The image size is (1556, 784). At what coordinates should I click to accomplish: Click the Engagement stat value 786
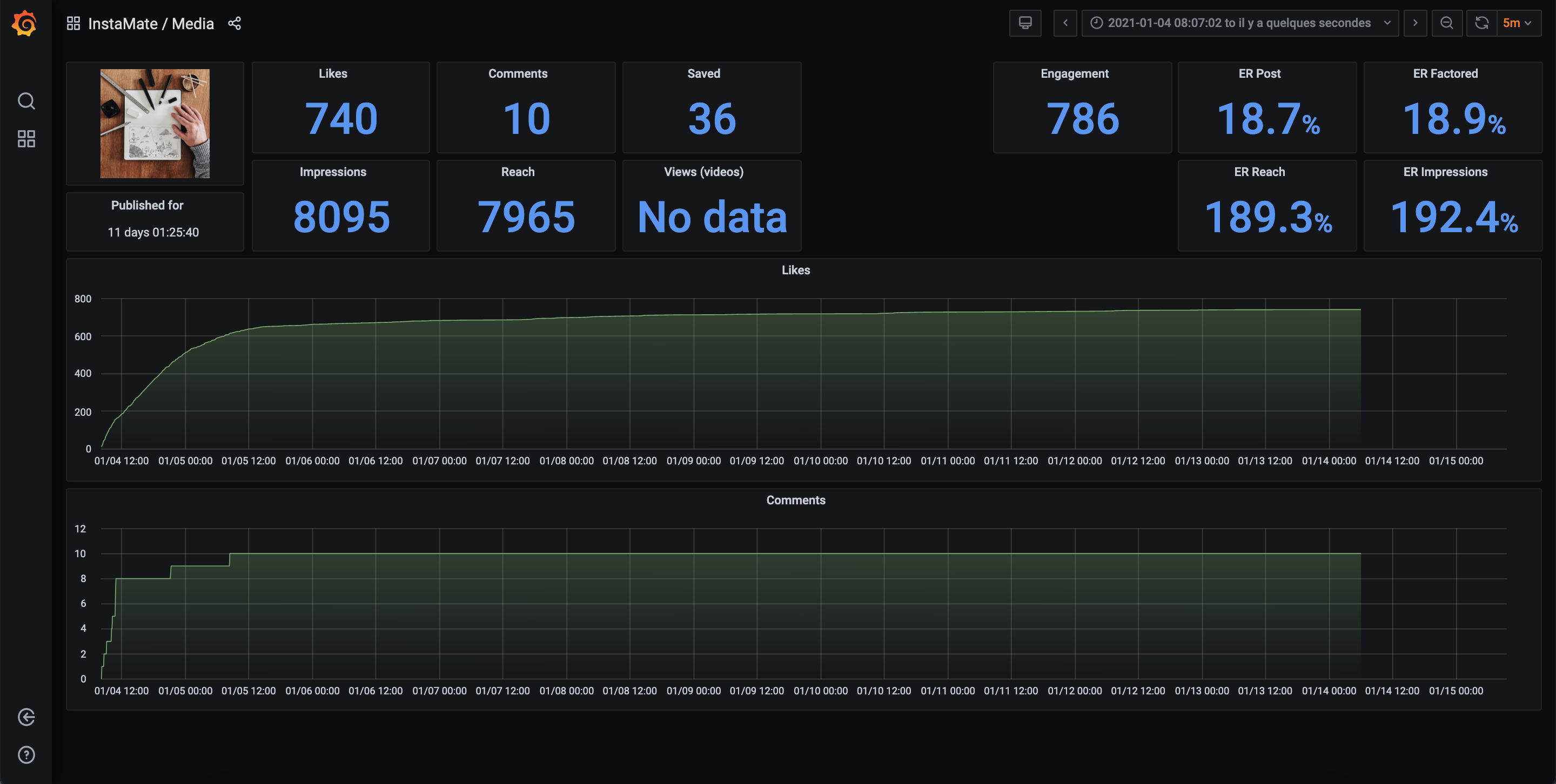click(x=1082, y=119)
